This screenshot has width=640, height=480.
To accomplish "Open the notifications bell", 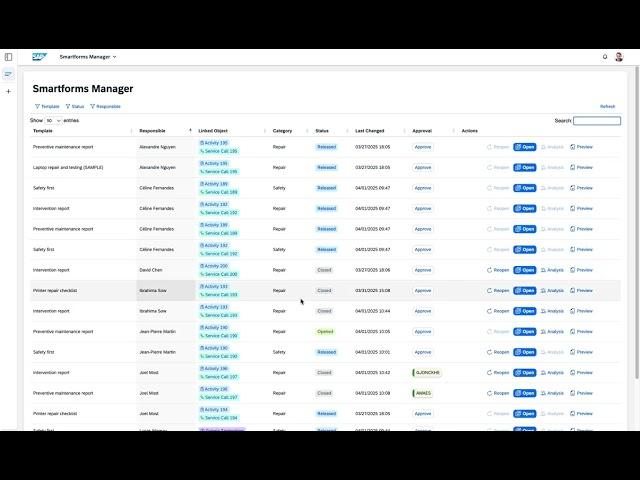I will [x=605, y=57].
